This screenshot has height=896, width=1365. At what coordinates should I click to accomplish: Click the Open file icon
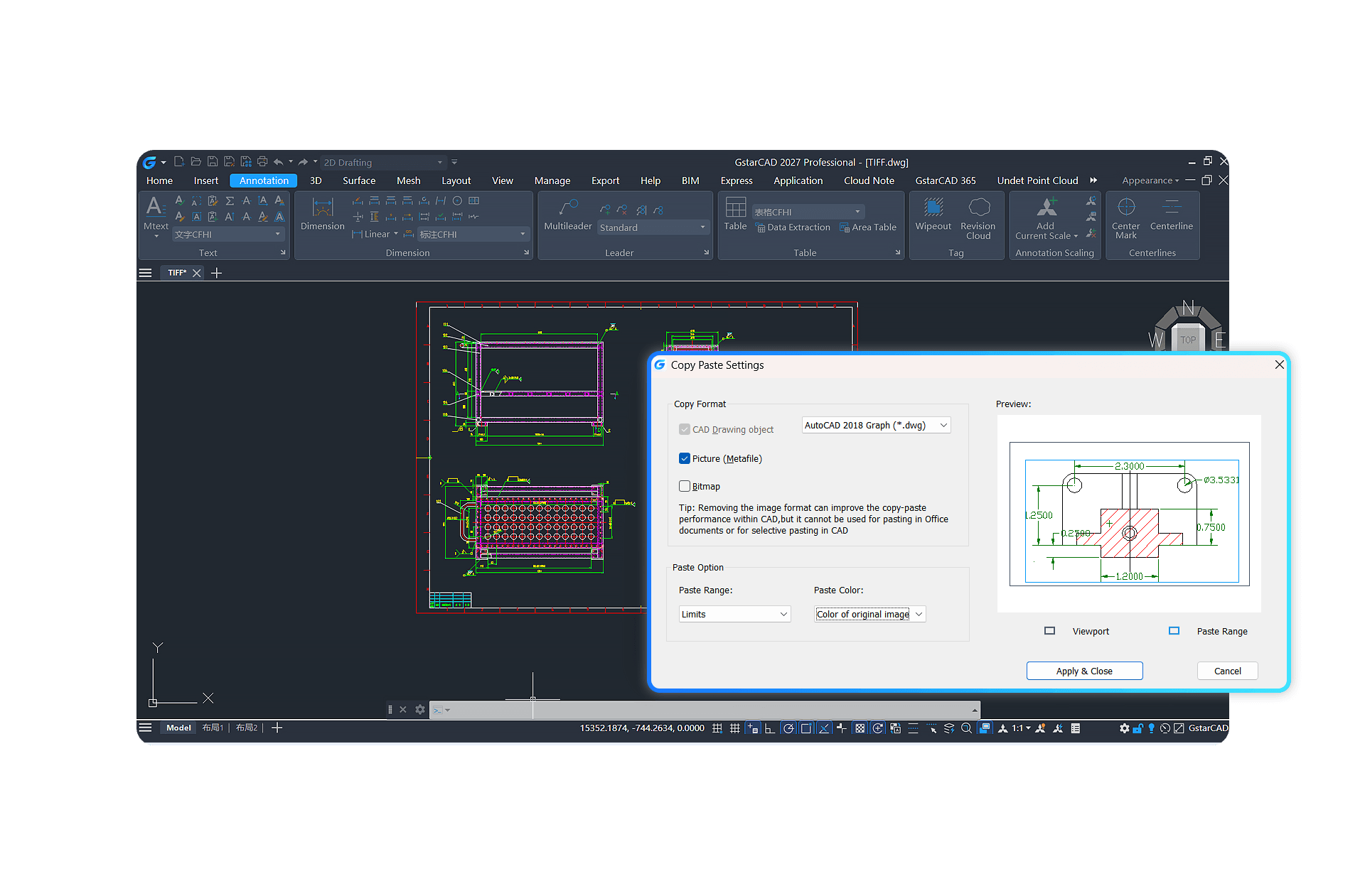coord(196,162)
